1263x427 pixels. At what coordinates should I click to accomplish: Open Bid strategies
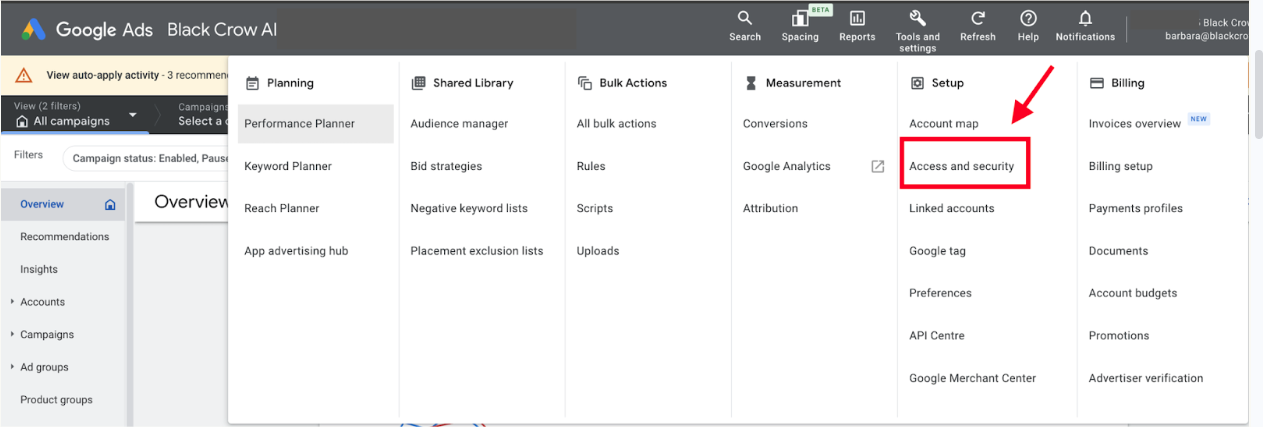click(x=446, y=166)
